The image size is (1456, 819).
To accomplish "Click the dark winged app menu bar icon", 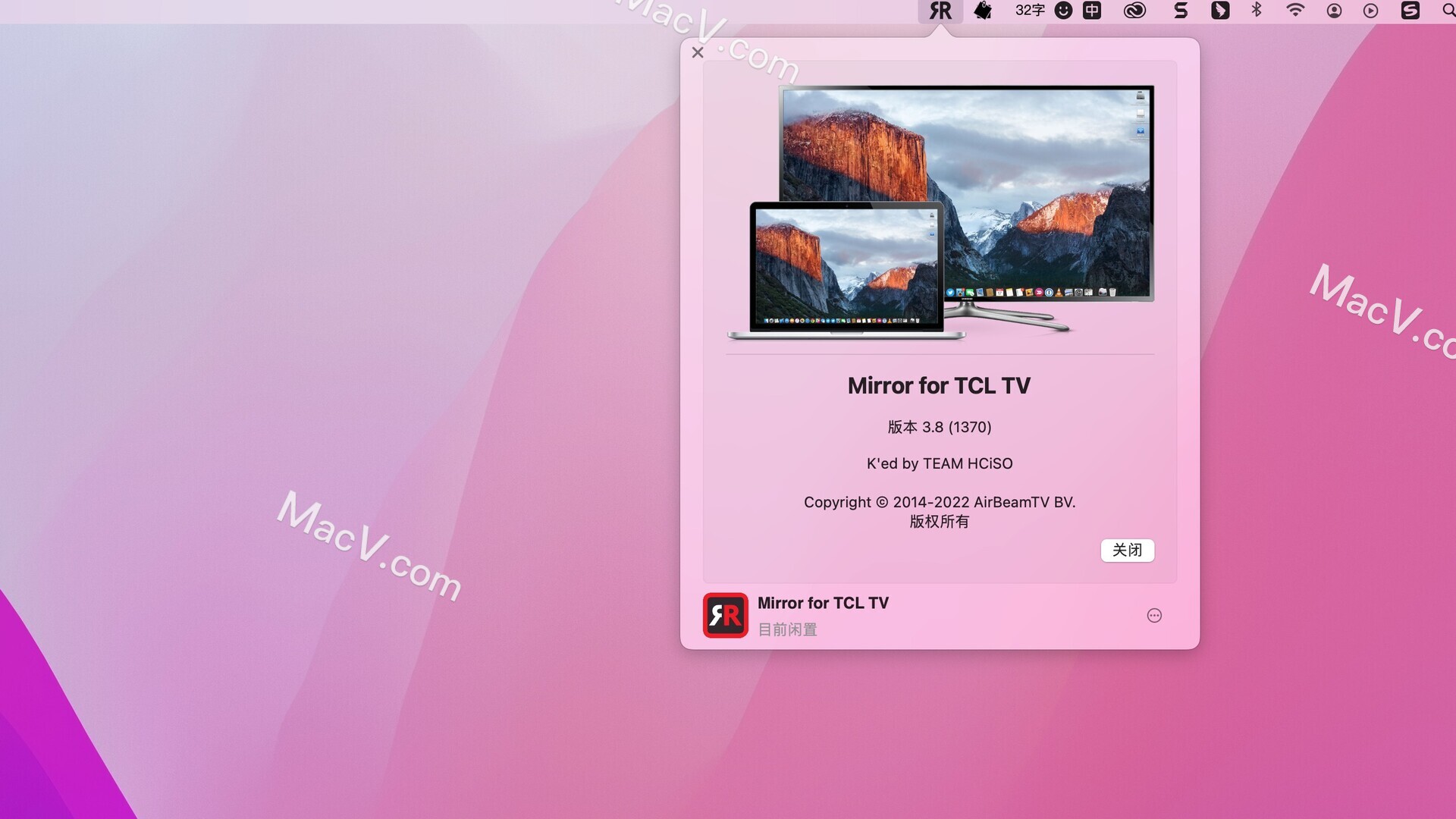I will [1222, 11].
